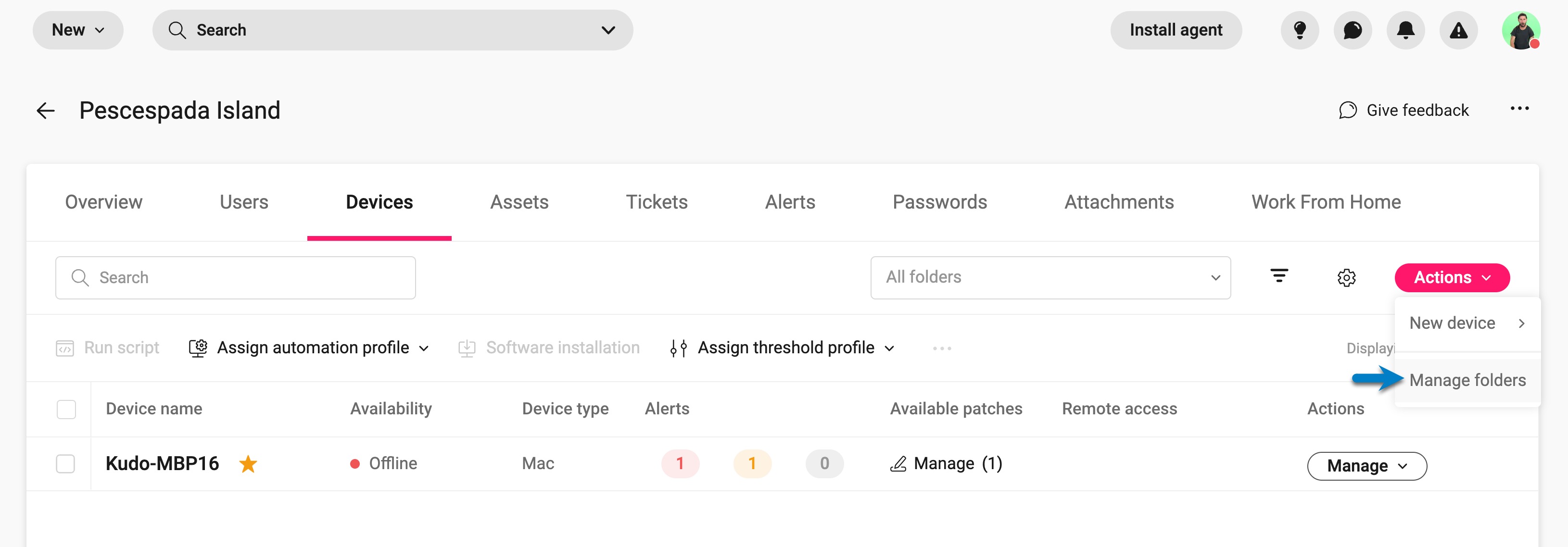Click into the devices Search field

[x=235, y=277]
